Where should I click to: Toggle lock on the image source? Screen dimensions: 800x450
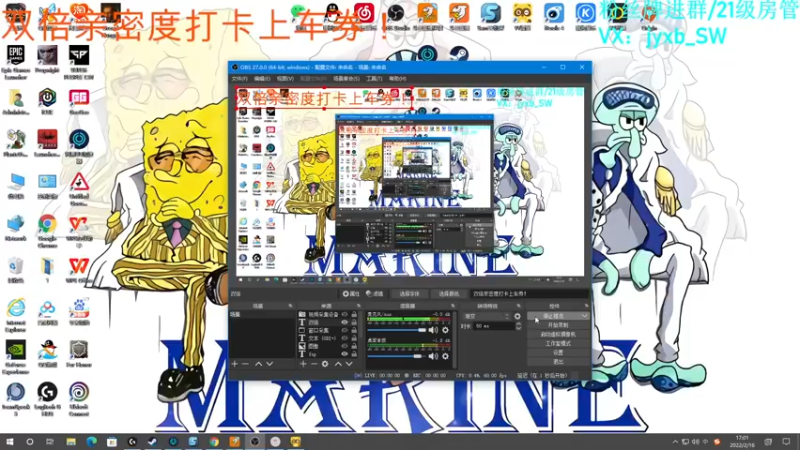pos(354,346)
